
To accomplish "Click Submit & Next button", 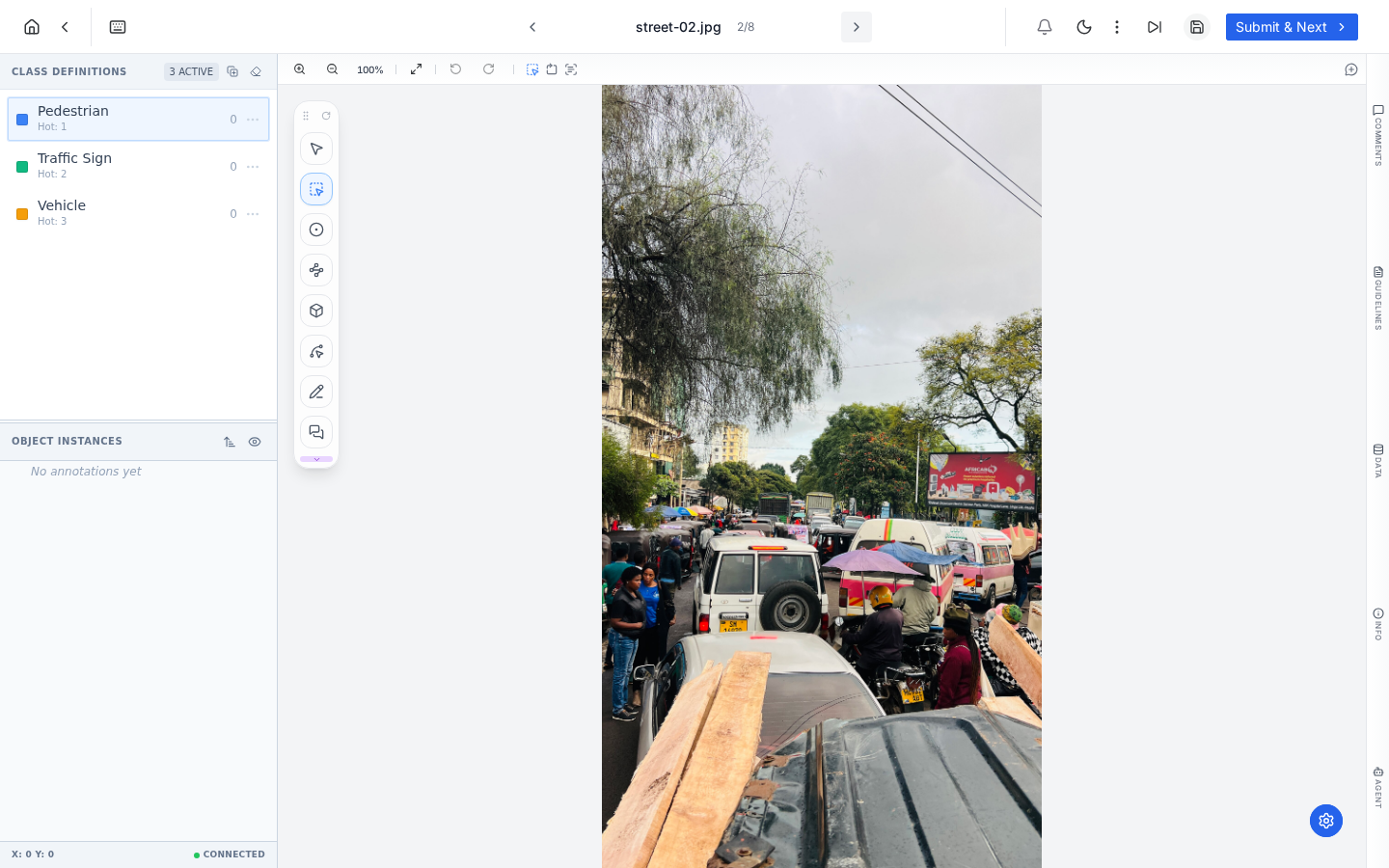I will 1292,27.
